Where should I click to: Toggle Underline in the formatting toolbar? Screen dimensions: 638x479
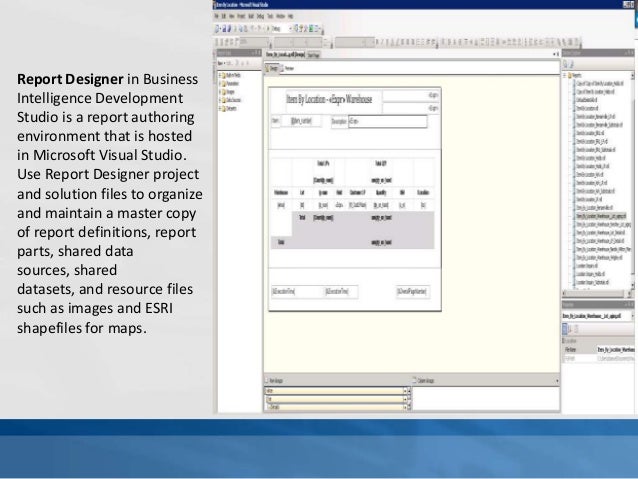[x=387, y=42]
